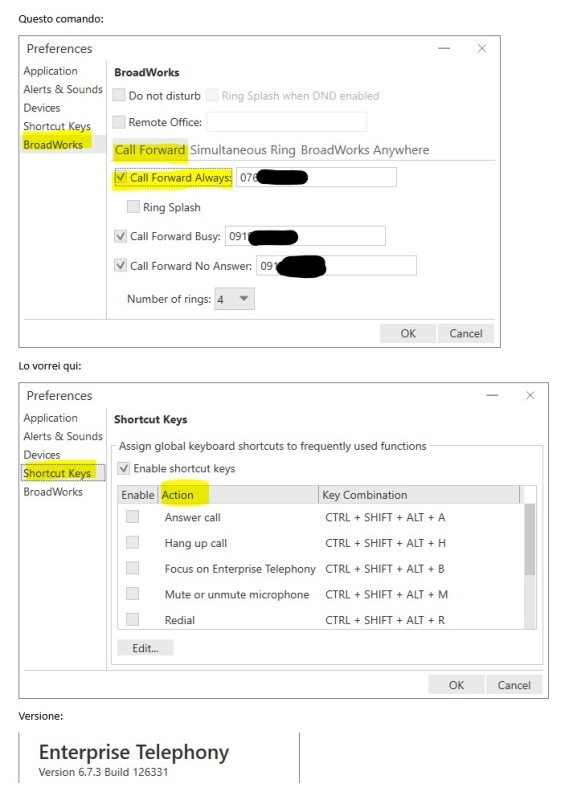The width and height of the screenshot is (569, 800).
Task: Close the BroadWorks Preferences window
Action: point(482,48)
